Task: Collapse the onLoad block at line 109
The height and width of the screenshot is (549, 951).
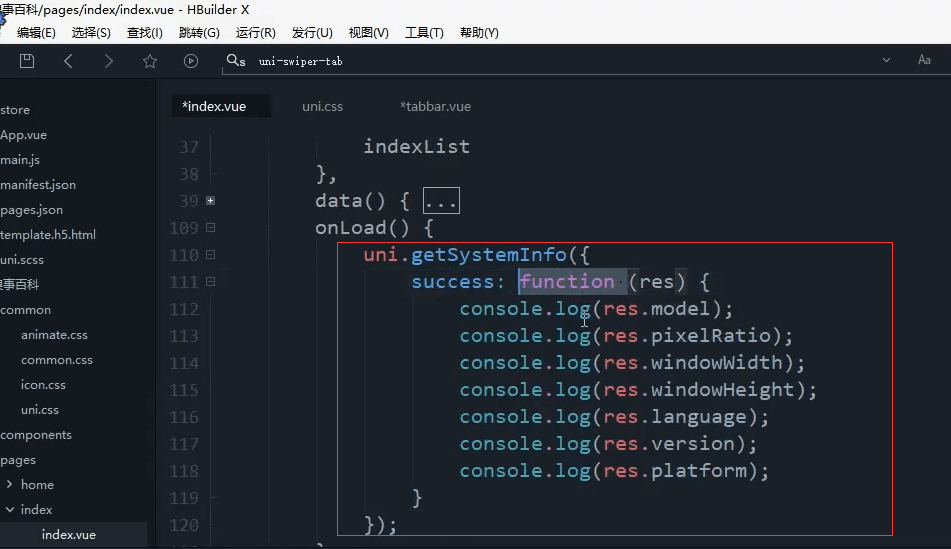Action: (210, 227)
